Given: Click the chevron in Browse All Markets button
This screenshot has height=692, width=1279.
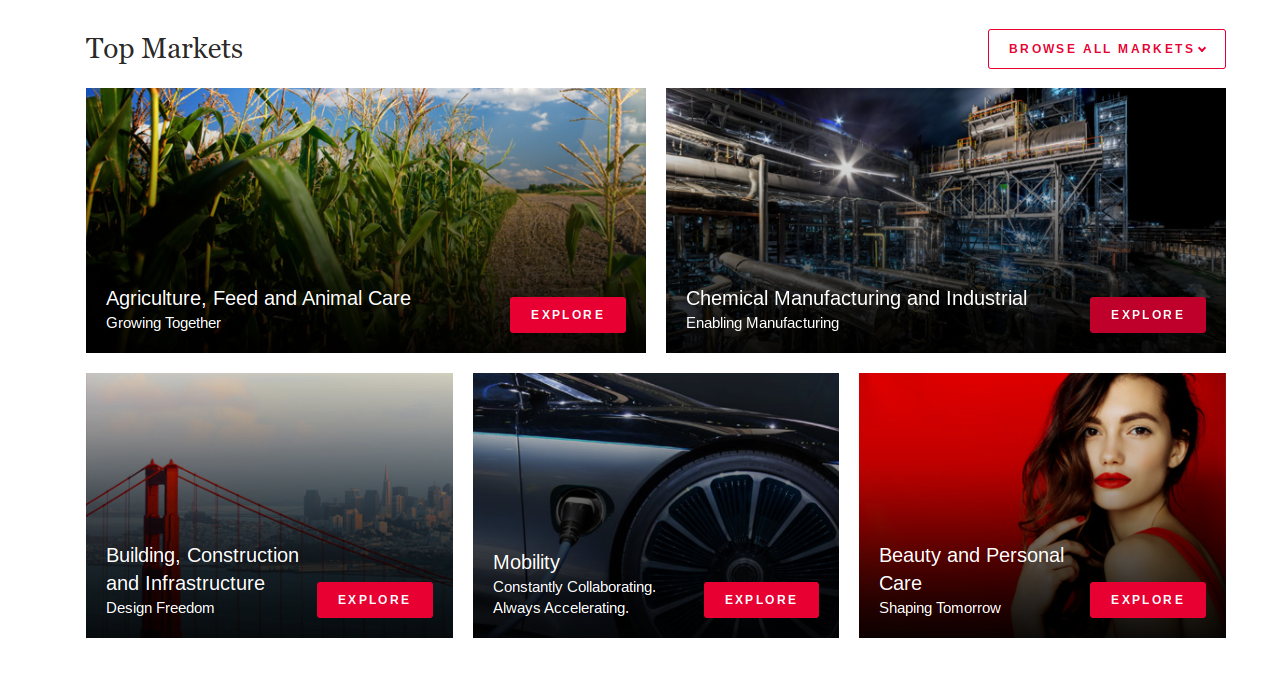Looking at the screenshot, I should click(1202, 49).
